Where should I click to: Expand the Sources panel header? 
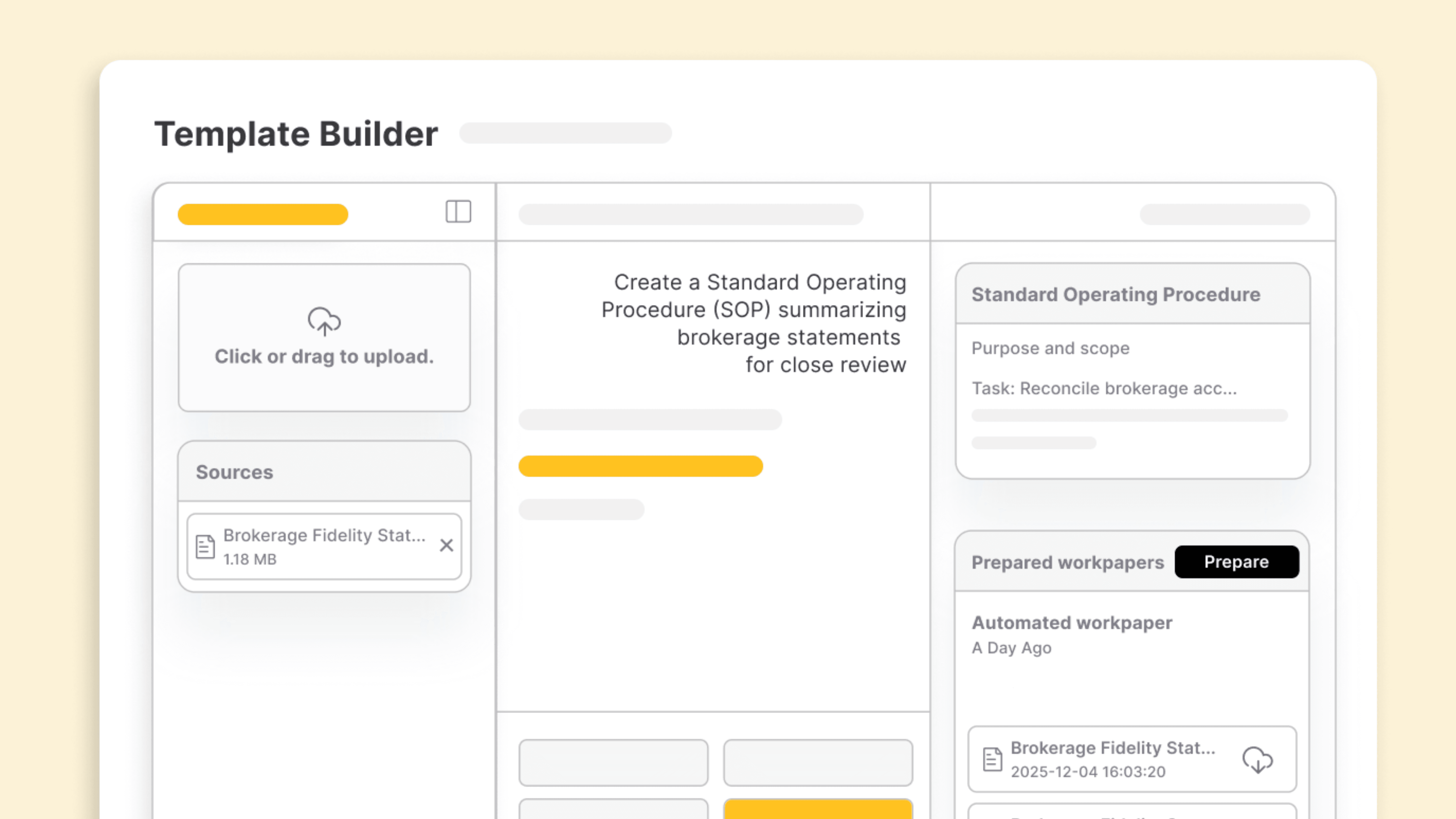coord(235,472)
